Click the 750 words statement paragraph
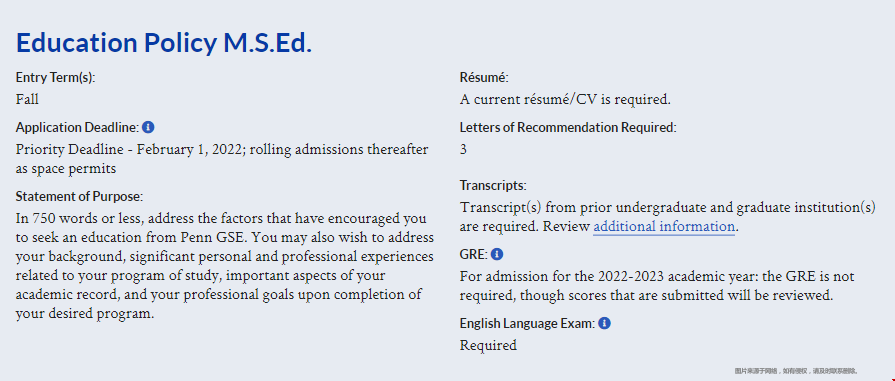The width and height of the screenshot is (895, 381). click(225, 266)
